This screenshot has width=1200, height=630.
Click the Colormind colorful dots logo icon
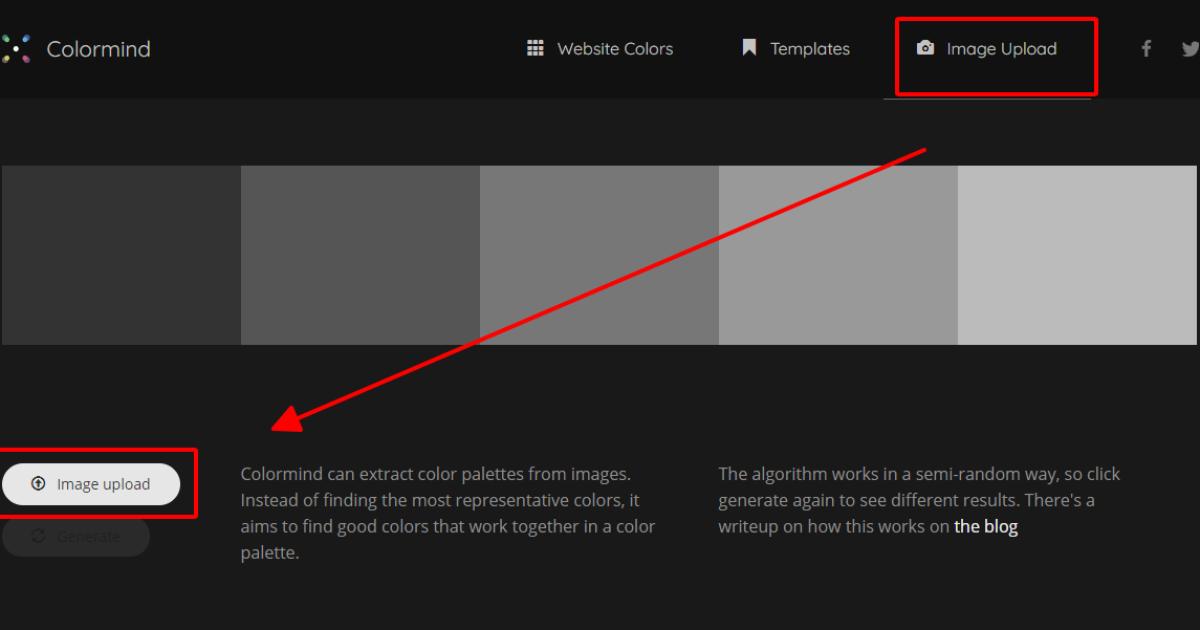point(17,48)
